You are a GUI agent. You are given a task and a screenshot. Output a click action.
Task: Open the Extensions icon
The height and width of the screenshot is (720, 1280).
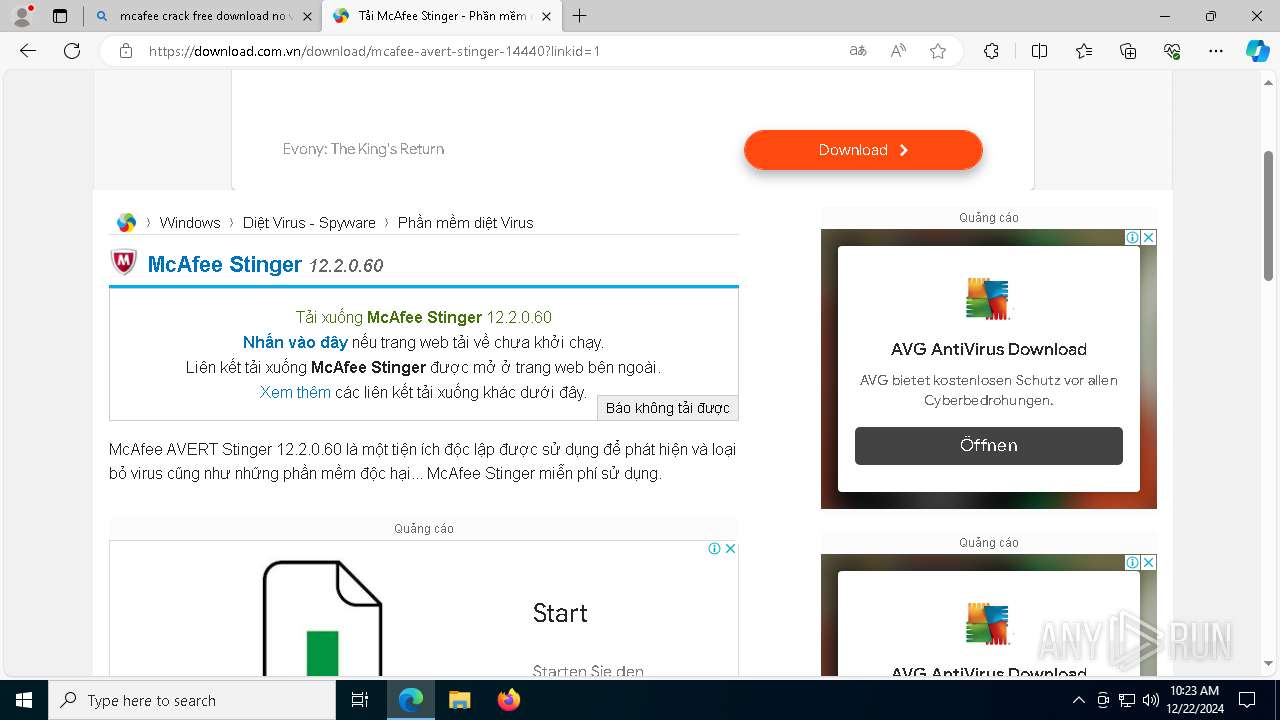[991, 51]
